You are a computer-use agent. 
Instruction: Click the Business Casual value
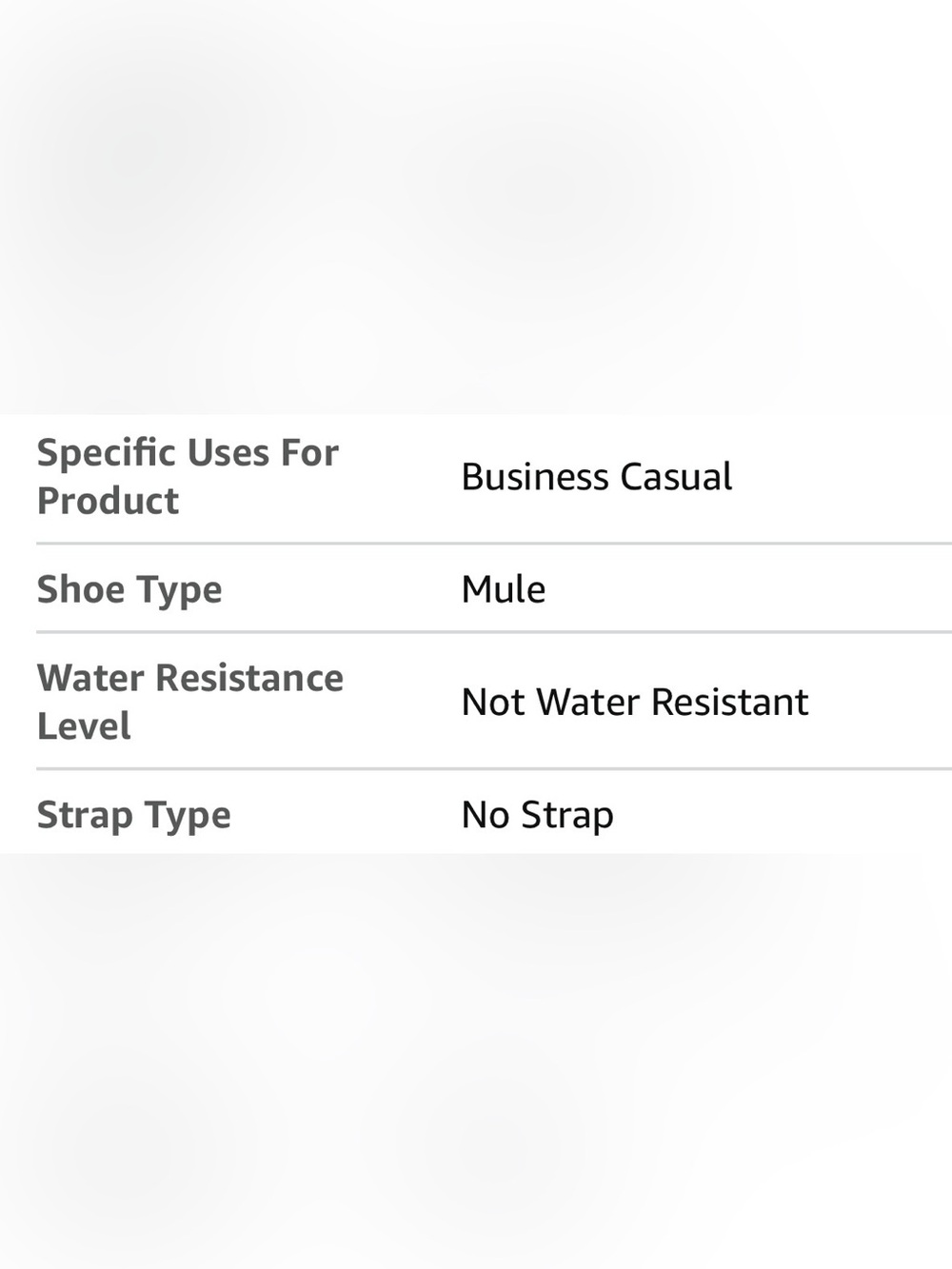(x=597, y=477)
